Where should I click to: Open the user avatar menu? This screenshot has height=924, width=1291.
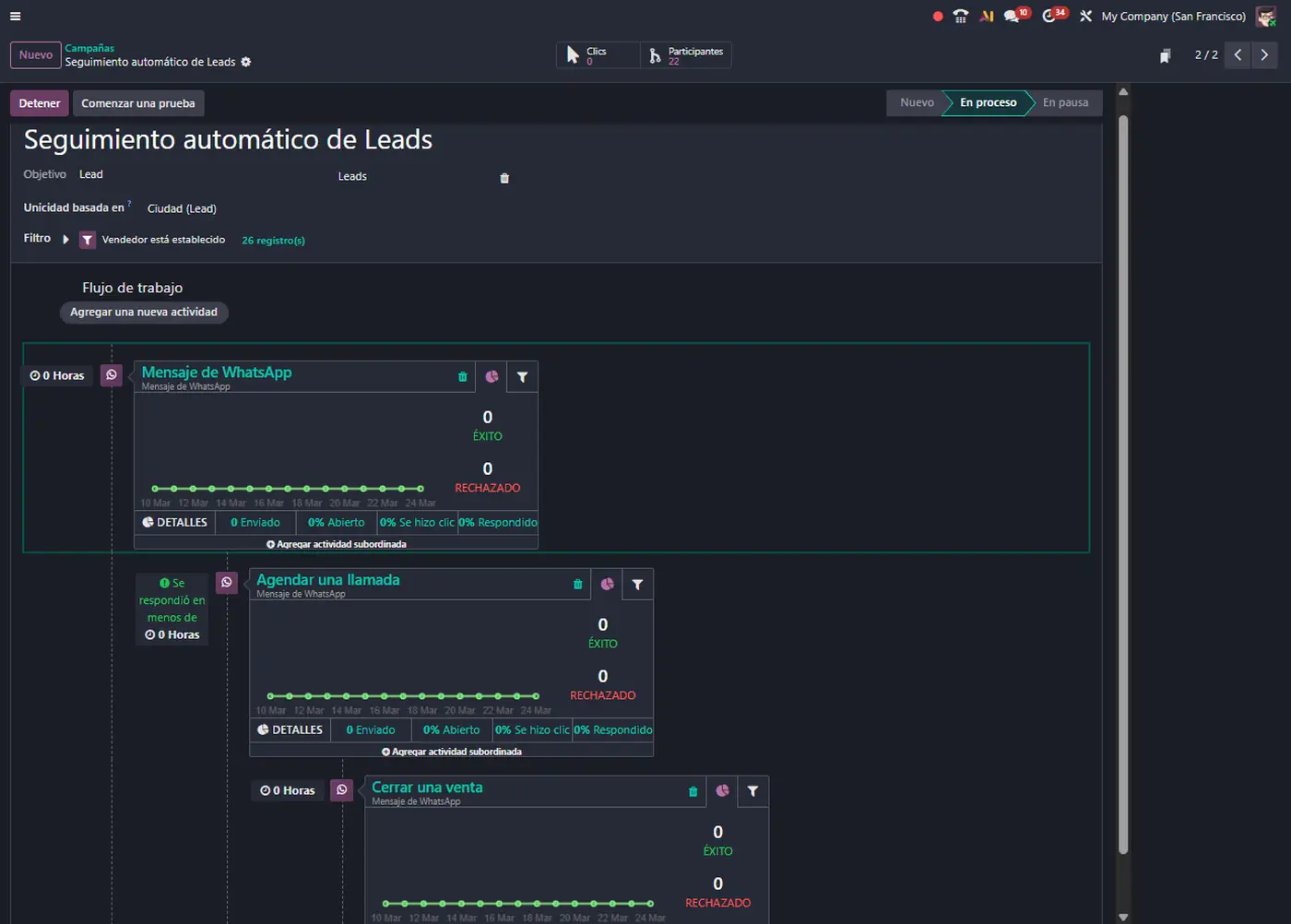(x=1265, y=17)
